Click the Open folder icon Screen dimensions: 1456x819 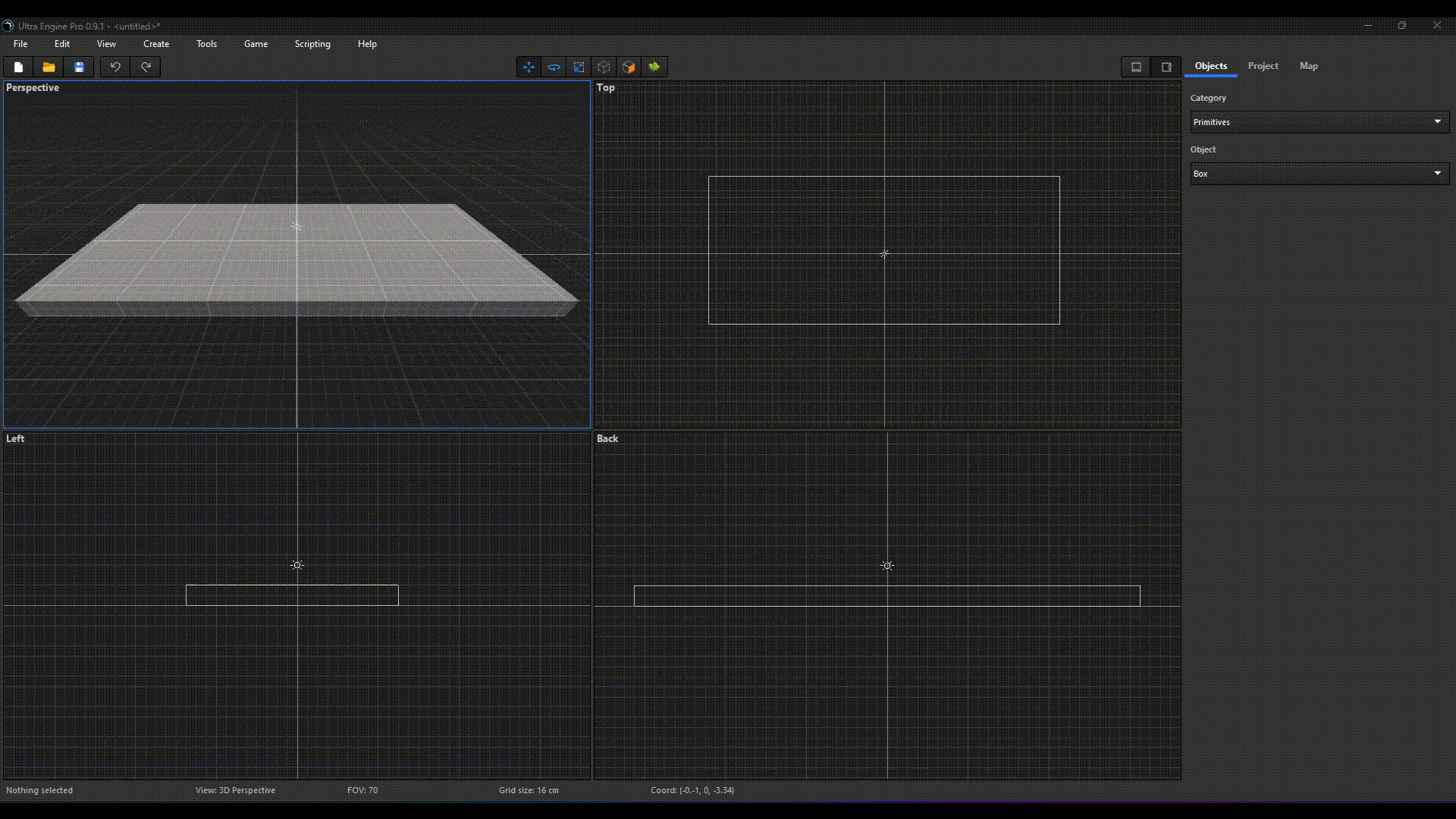(x=49, y=67)
